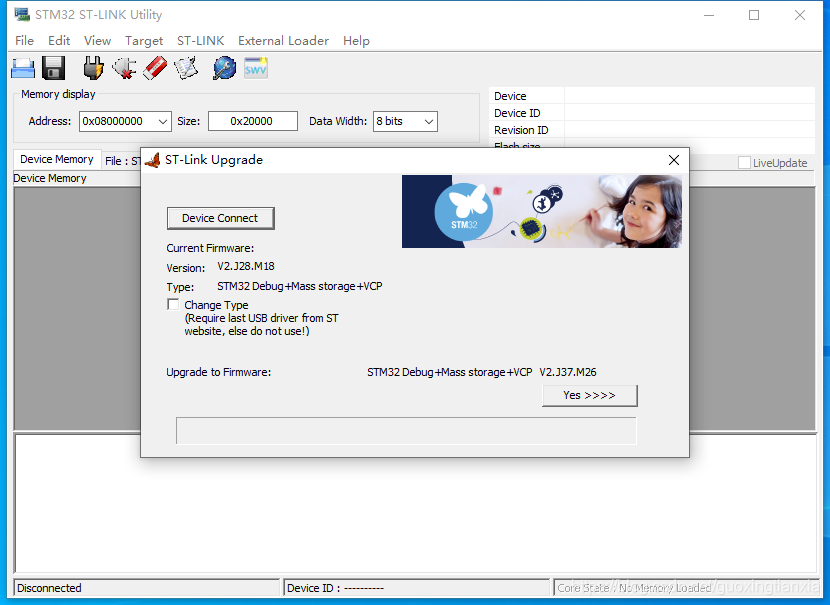Open the update globe wrench icon
Viewport: 830px width, 605px height.
click(224, 68)
